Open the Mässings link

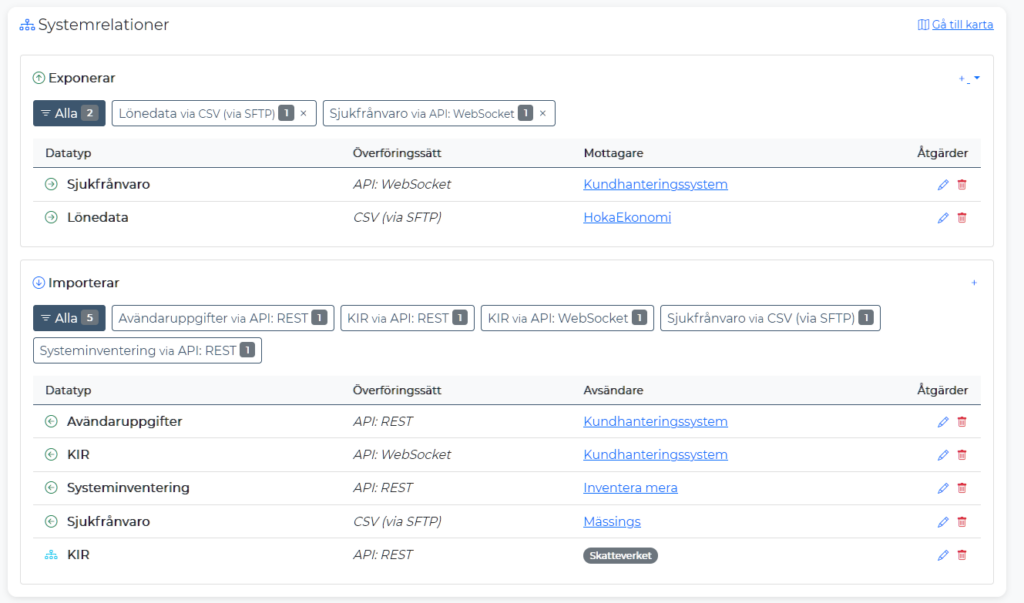pos(612,521)
